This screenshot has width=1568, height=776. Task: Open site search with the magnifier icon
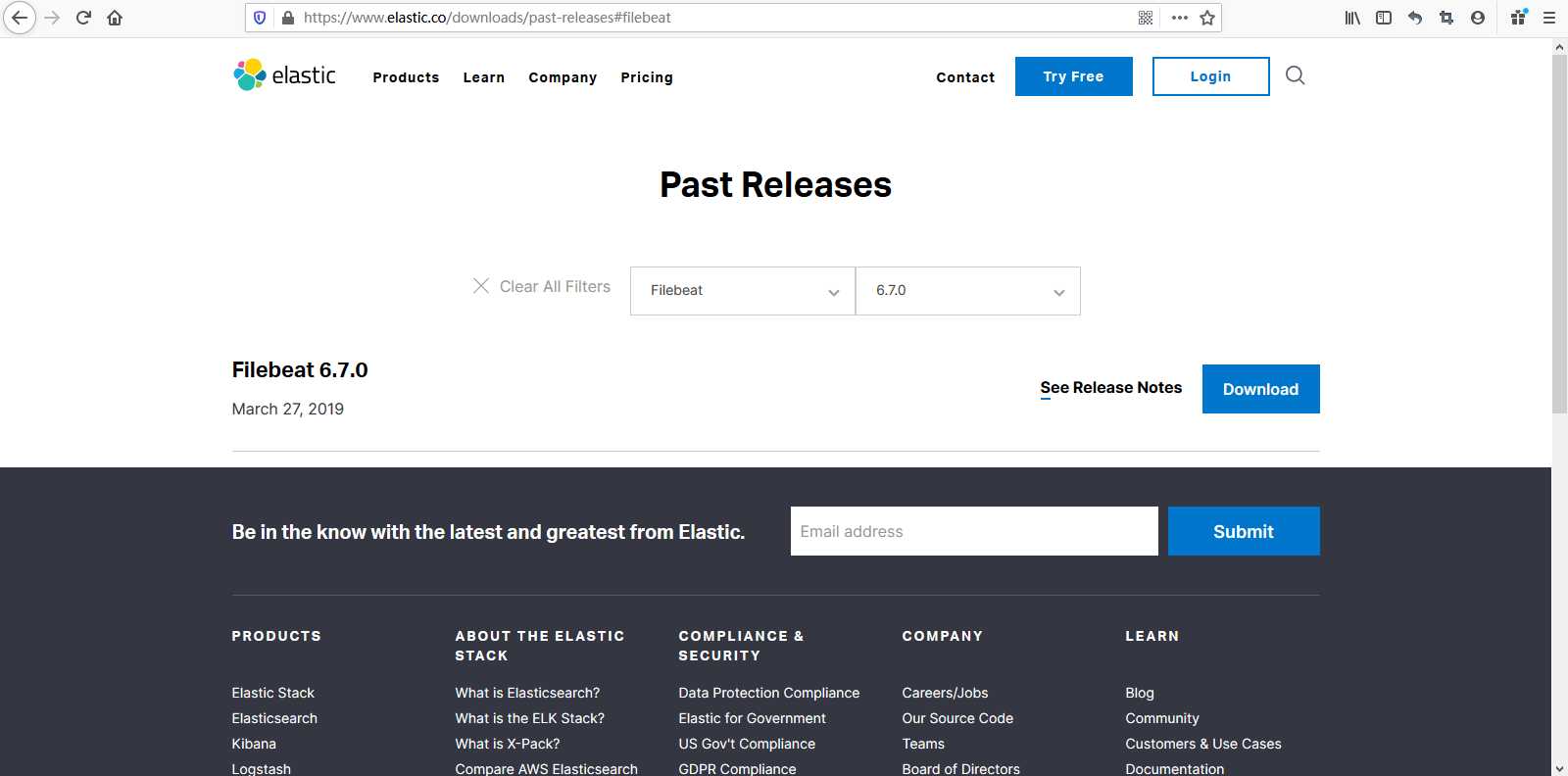pos(1295,75)
